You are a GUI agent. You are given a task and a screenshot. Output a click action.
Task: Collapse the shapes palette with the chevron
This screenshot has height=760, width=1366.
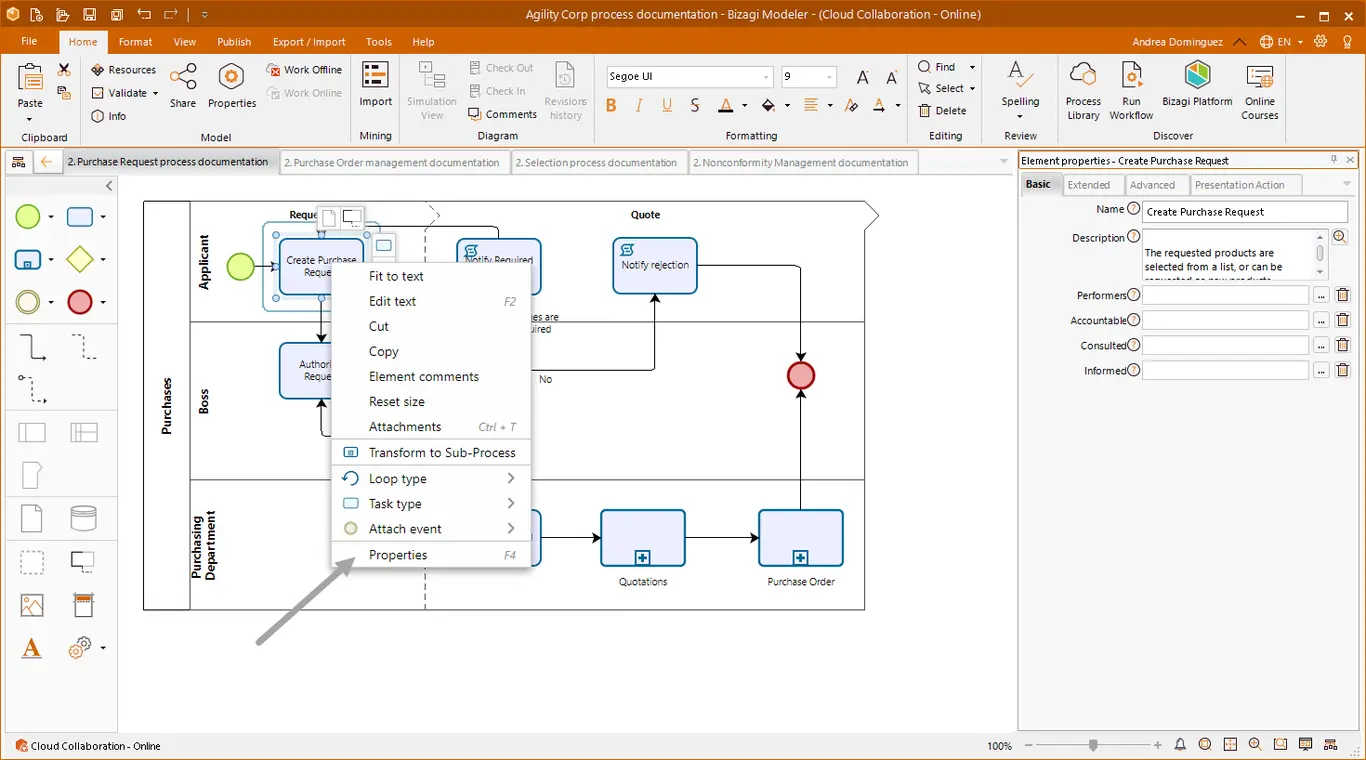(x=109, y=186)
